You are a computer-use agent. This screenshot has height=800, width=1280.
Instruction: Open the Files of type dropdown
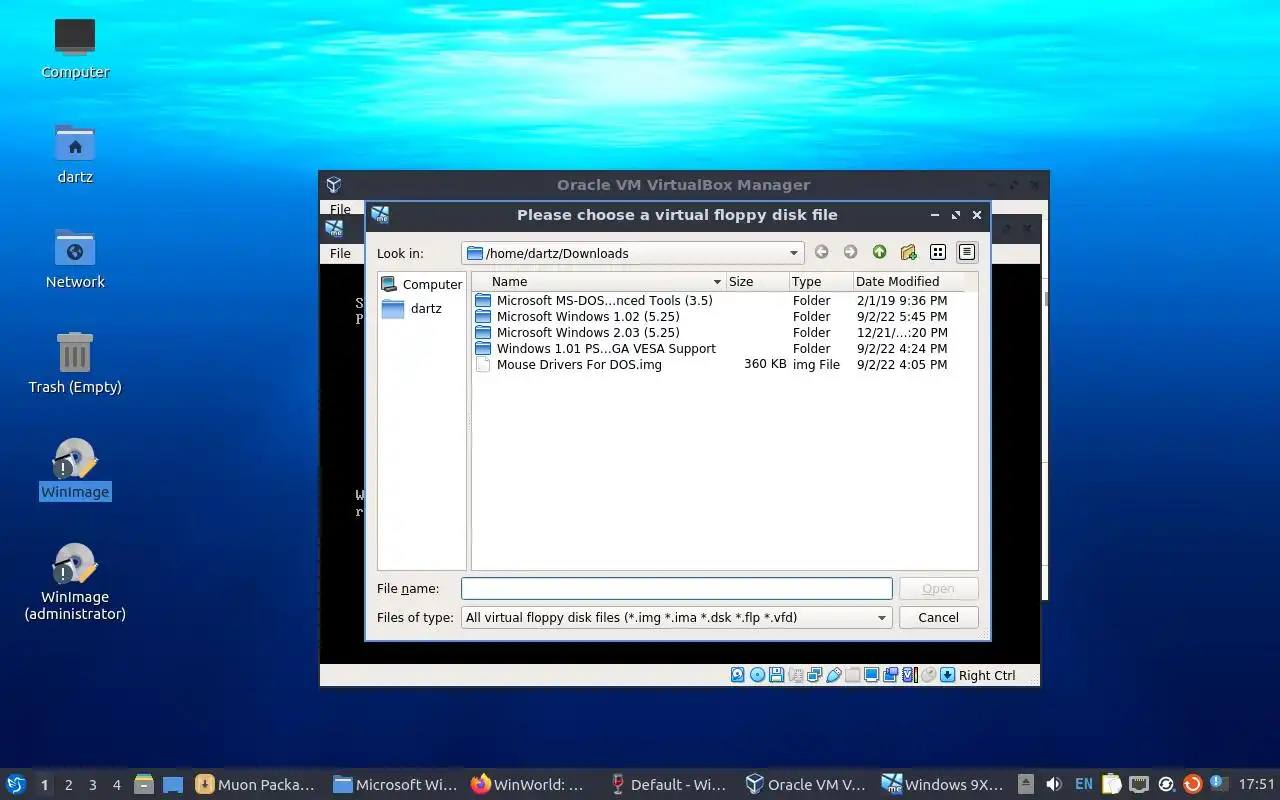pos(676,617)
